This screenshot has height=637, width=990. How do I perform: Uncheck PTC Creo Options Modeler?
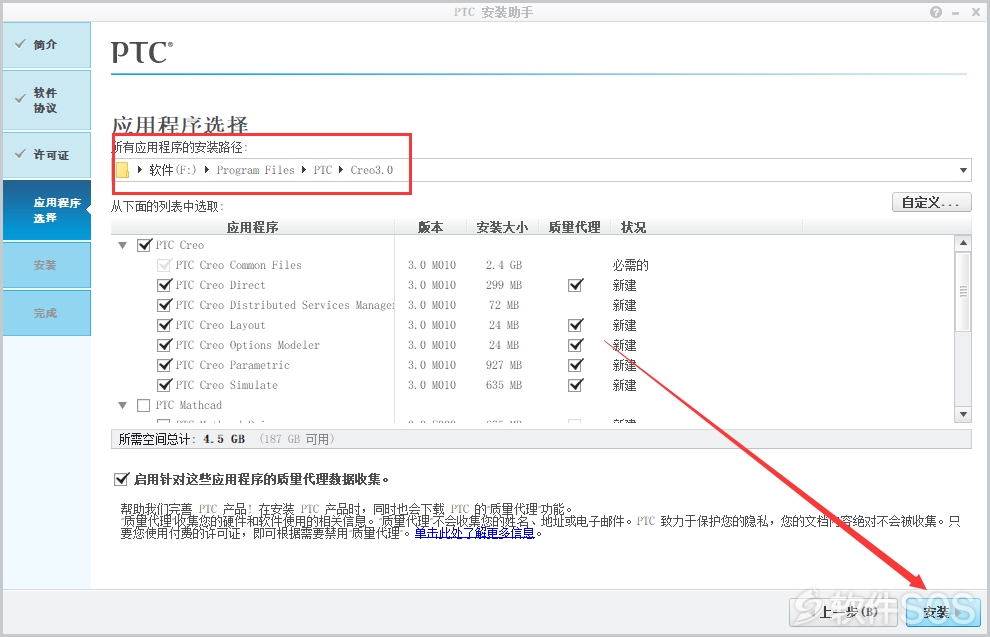(x=164, y=345)
